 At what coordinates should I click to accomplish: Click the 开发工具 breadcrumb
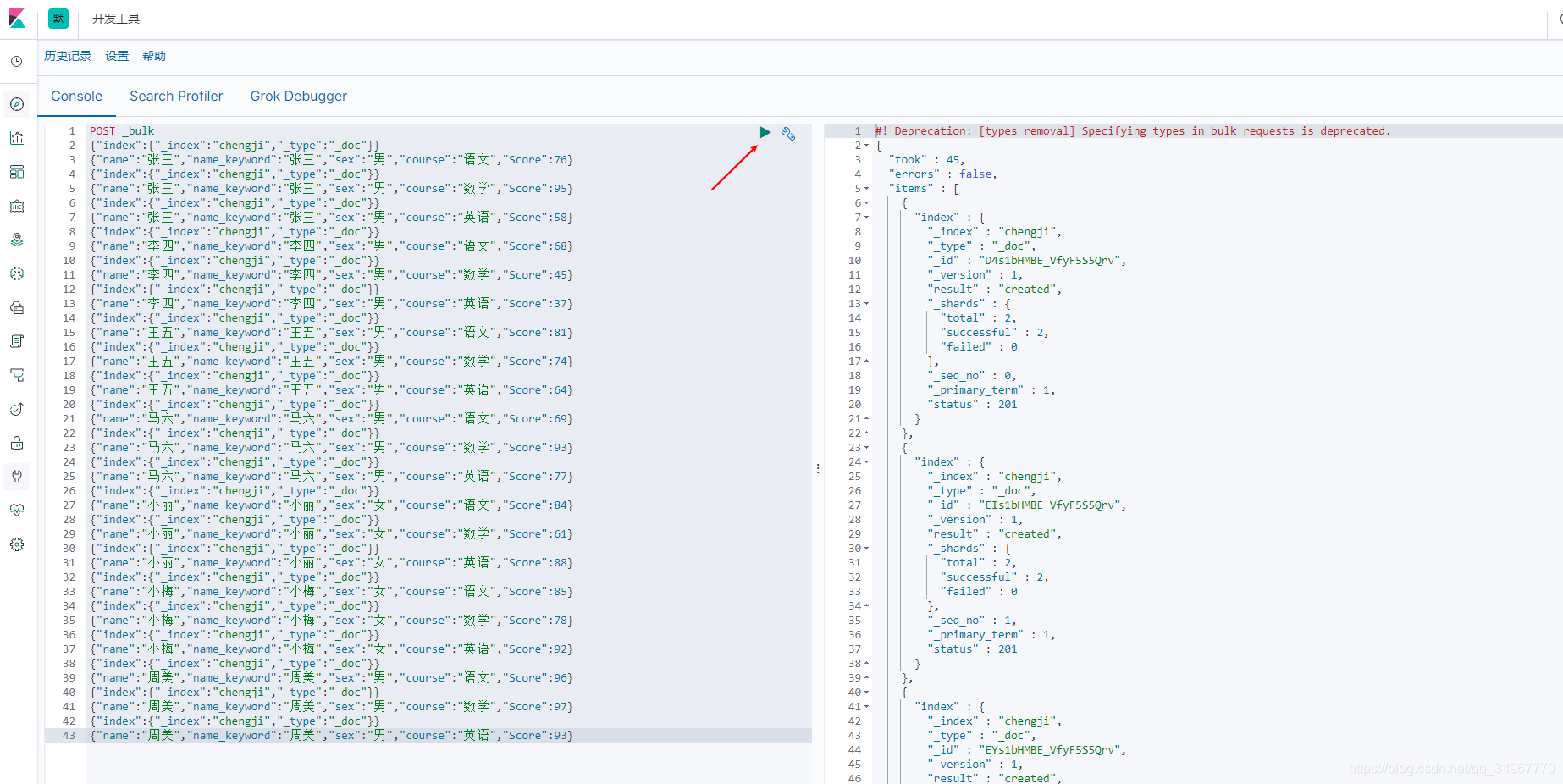(116, 19)
